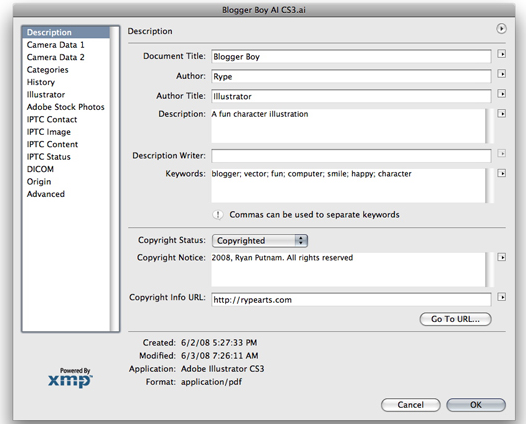Viewport: 526px width, 424px height.
Task: Click the Powered By XMP logo
Action: pyautogui.click(x=70, y=378)
